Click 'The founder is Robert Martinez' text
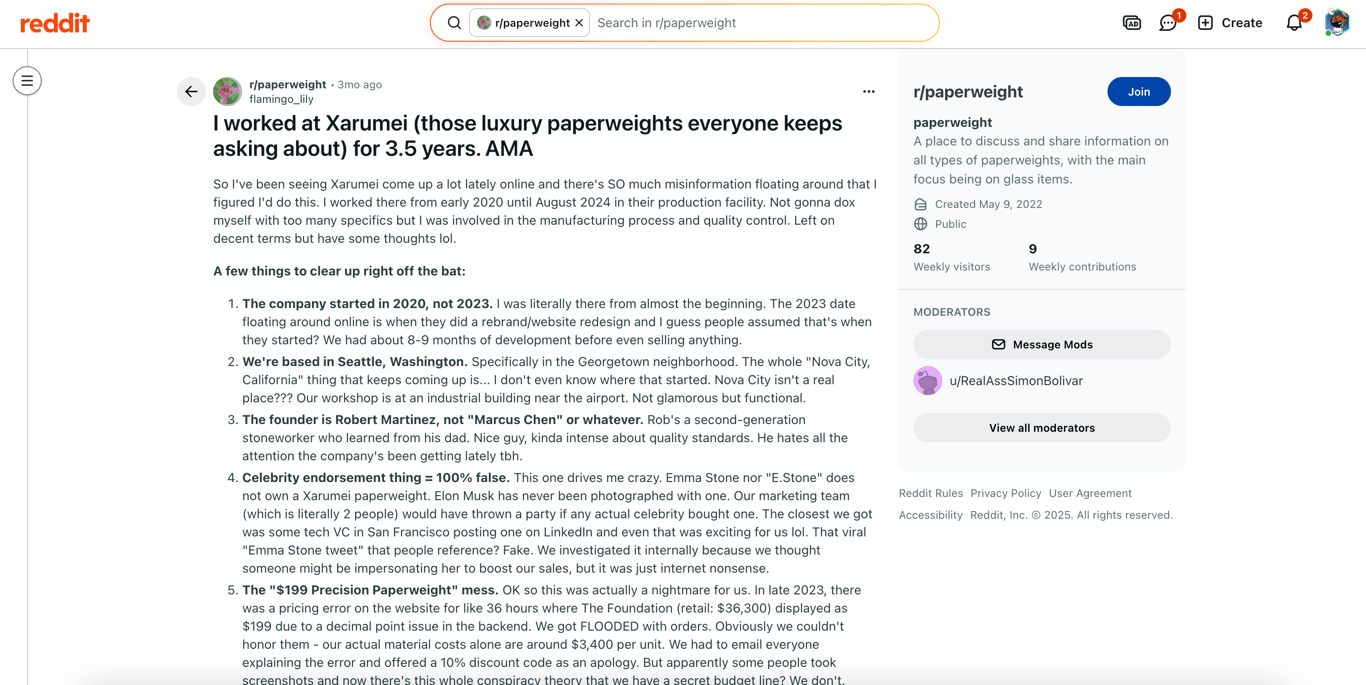The height and width of the screenshot is (685, 1366). (x=443, y=420)
